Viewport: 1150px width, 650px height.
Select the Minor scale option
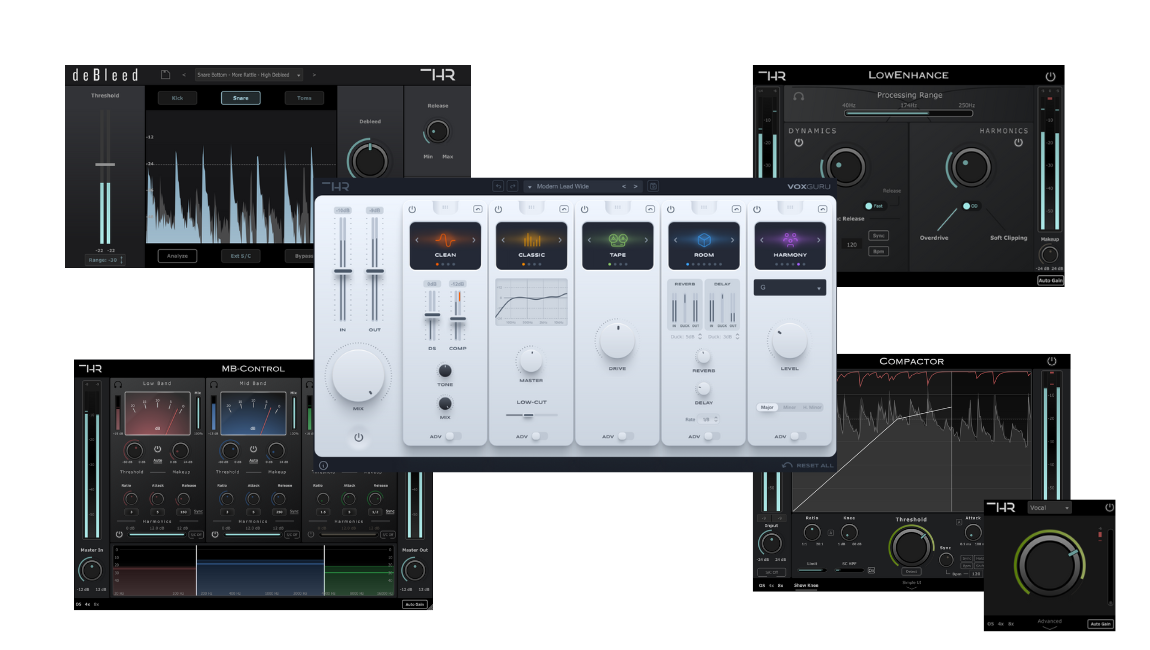(789, 407)
